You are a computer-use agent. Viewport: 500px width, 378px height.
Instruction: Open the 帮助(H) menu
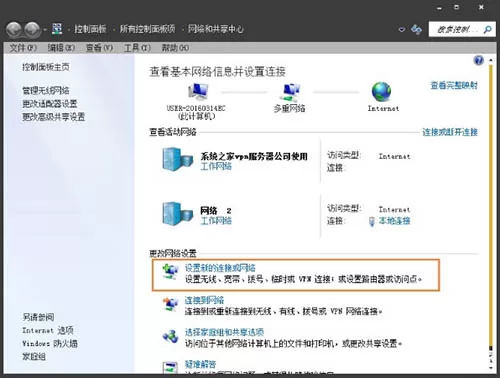[175, 48]
